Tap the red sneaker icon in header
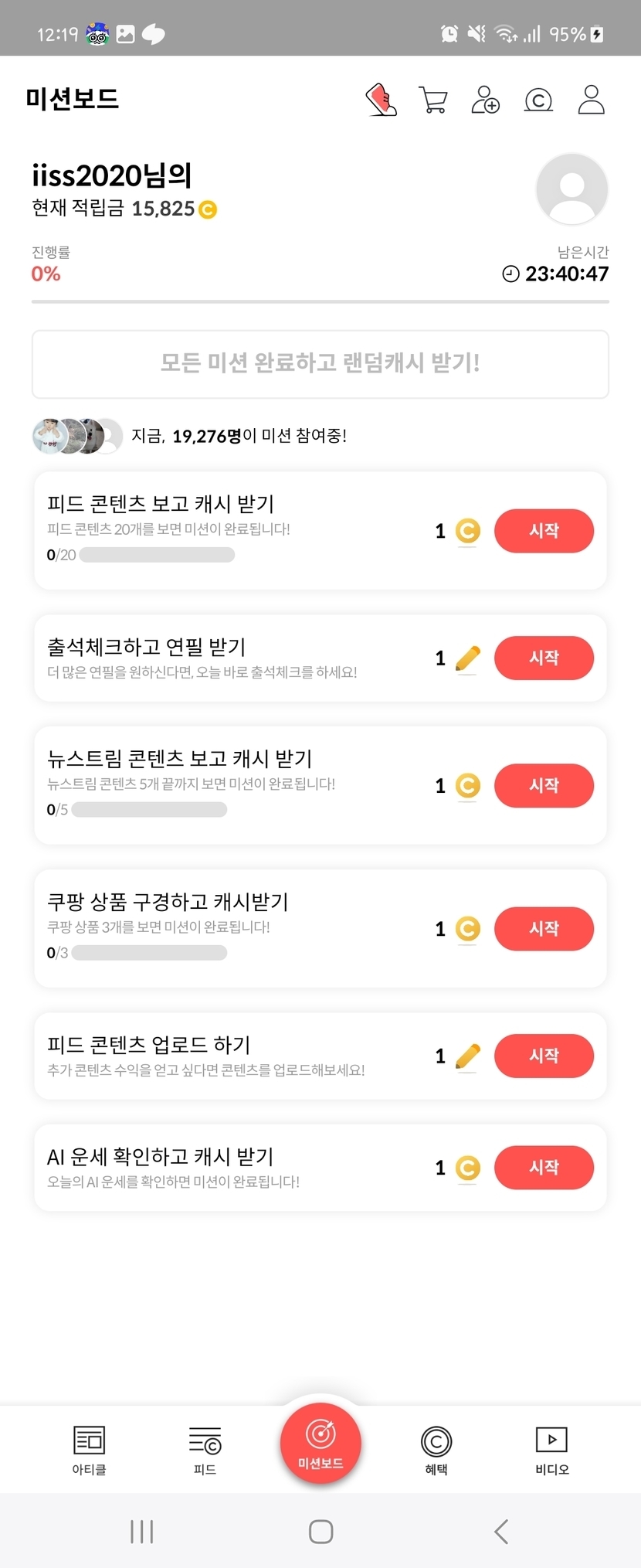The image size is (641, 1568). click(381, 100)
